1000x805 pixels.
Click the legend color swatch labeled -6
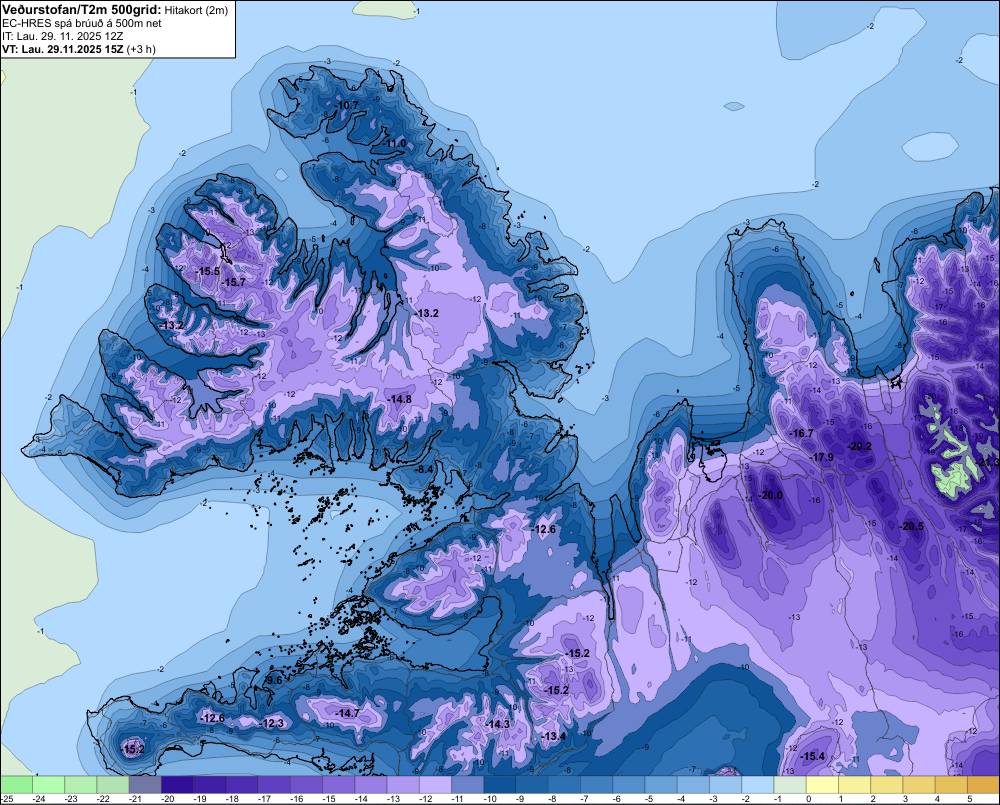click(x=629, y=784)
